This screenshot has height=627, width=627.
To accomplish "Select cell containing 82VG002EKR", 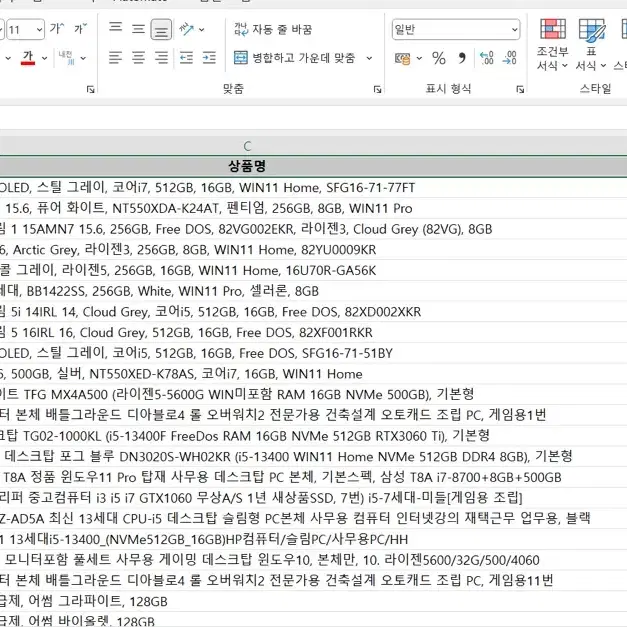I will coord(314,229).
